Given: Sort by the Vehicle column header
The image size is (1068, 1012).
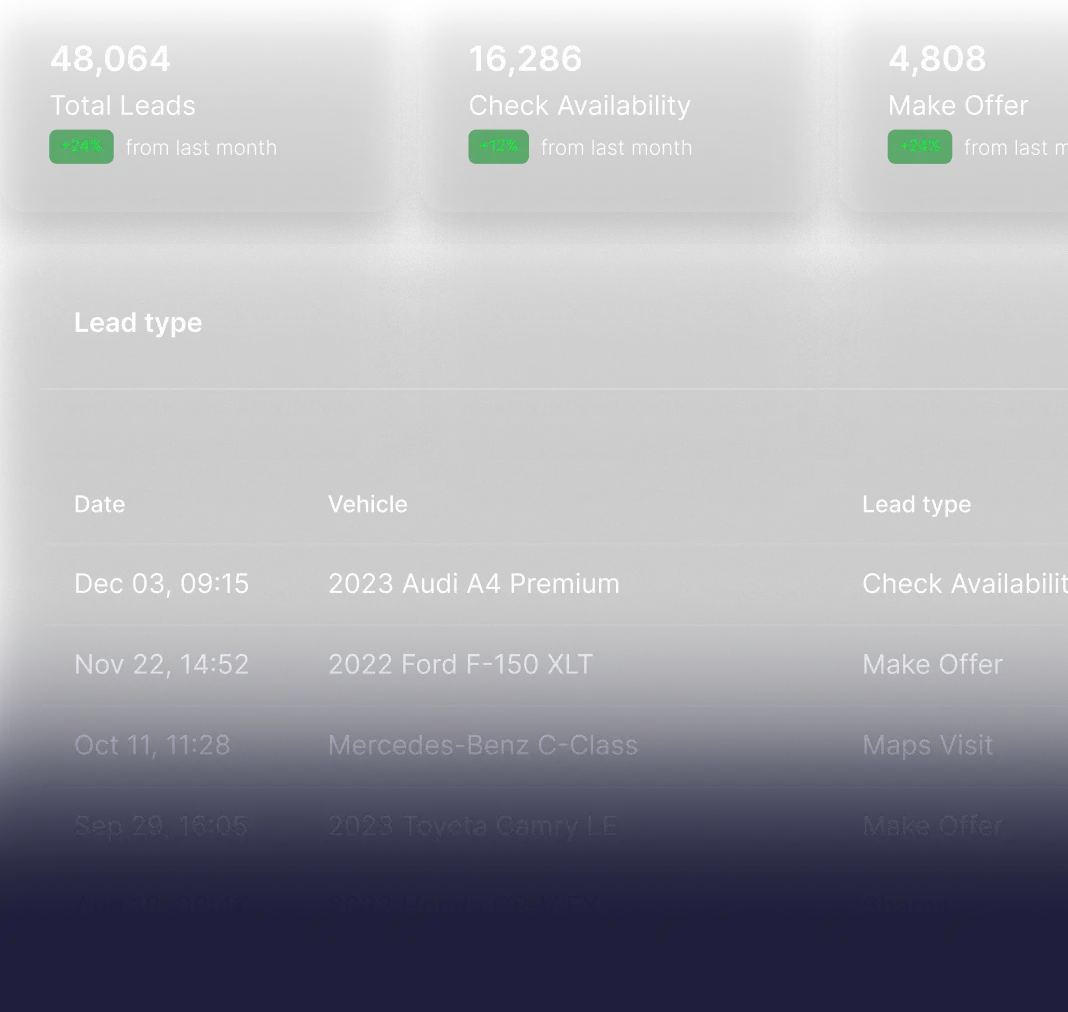Looking at the screenshot, I should click(x=368, y=504).
